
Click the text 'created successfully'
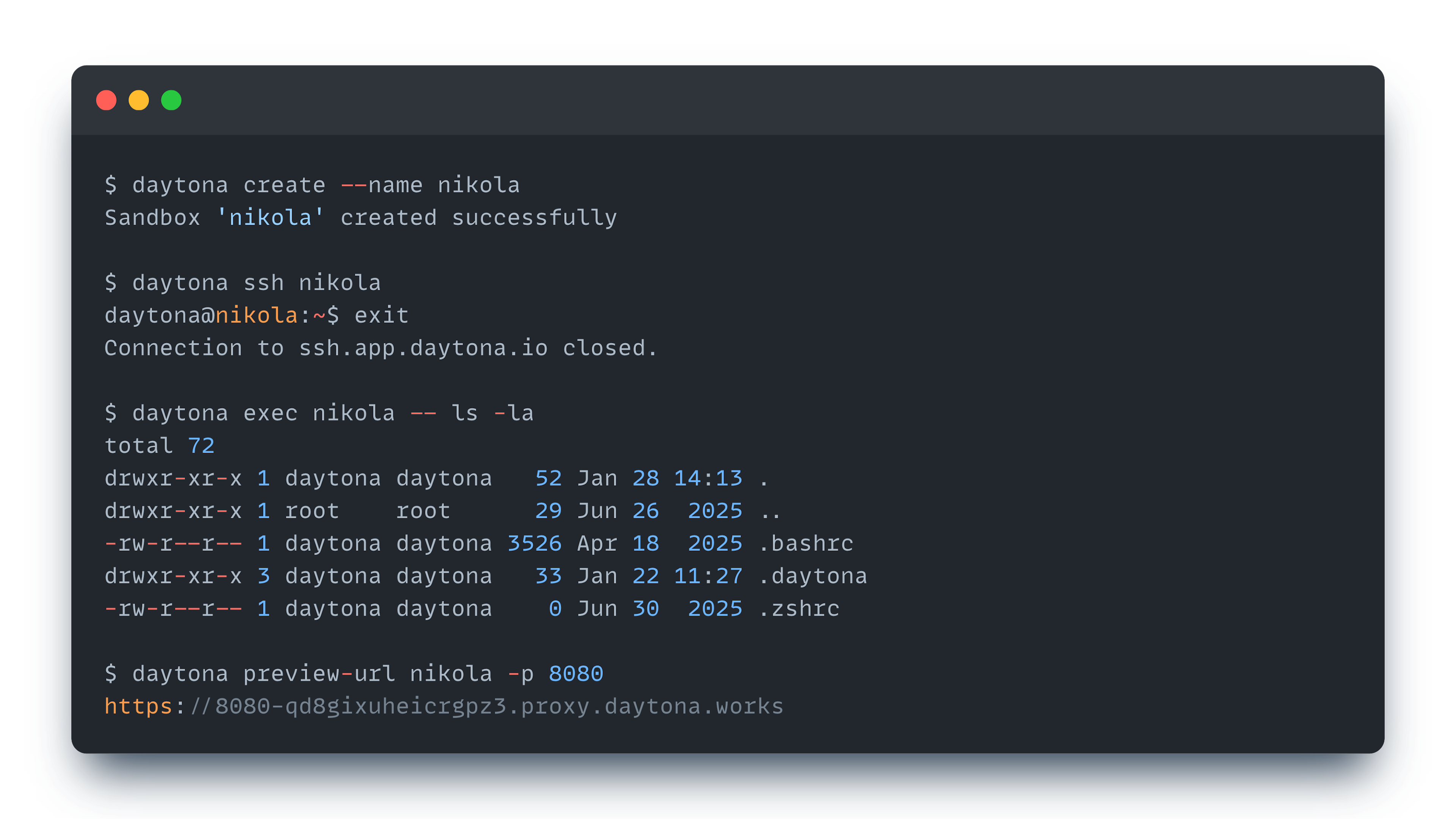[479, 218]
